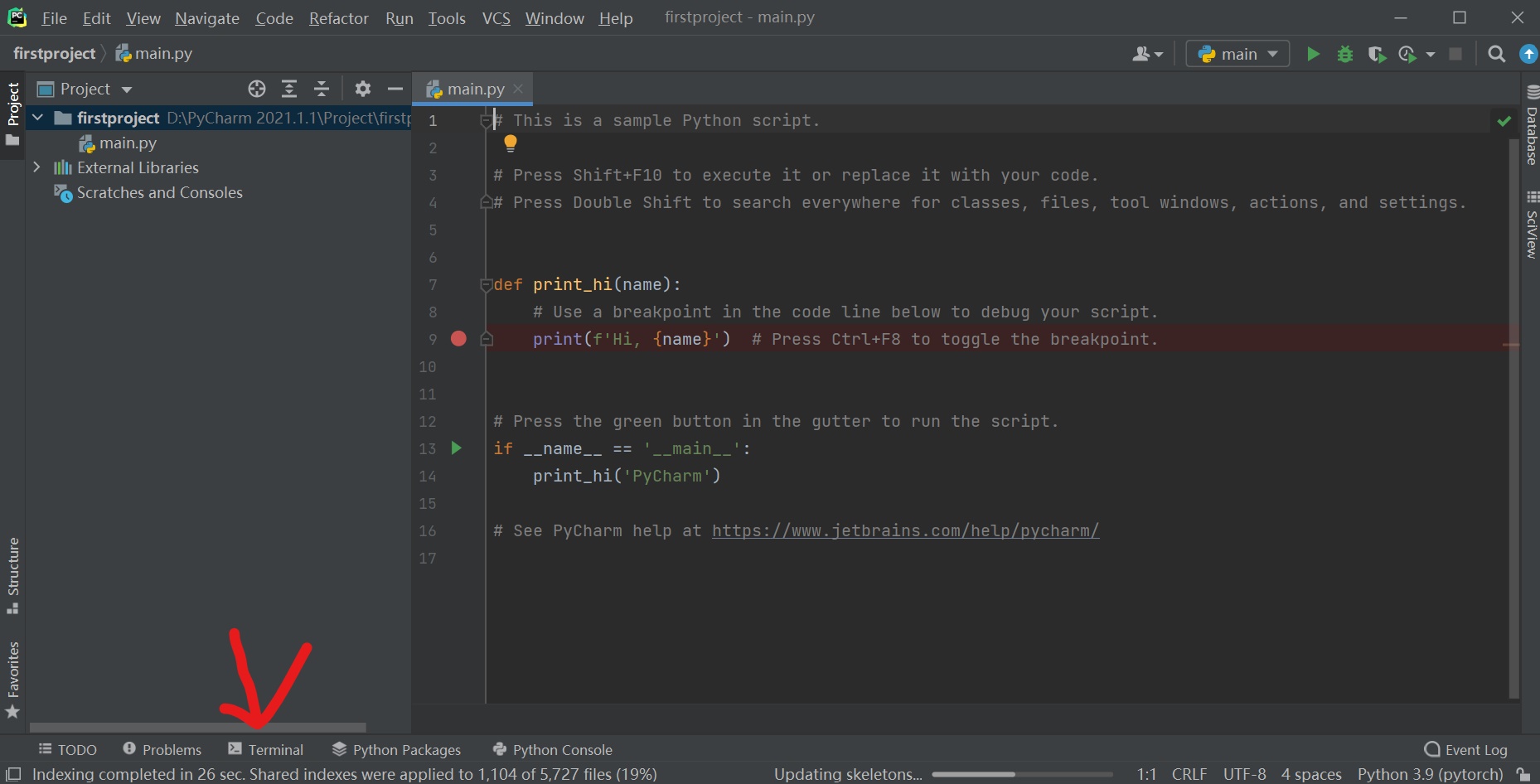Run the main configuration with green play button

coord(1313,54)
